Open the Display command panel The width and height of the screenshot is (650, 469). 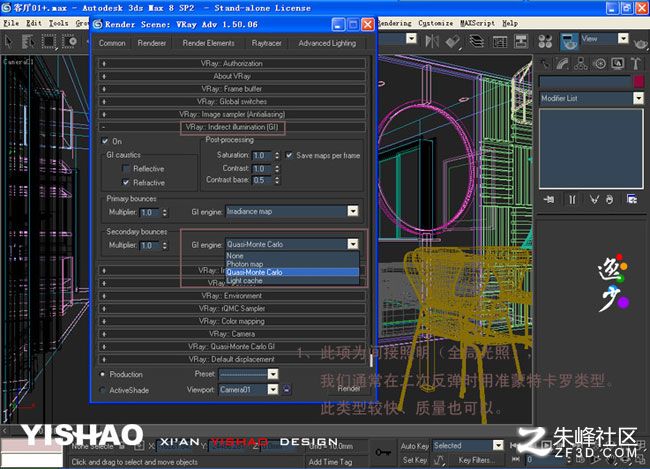coord(617,63)
